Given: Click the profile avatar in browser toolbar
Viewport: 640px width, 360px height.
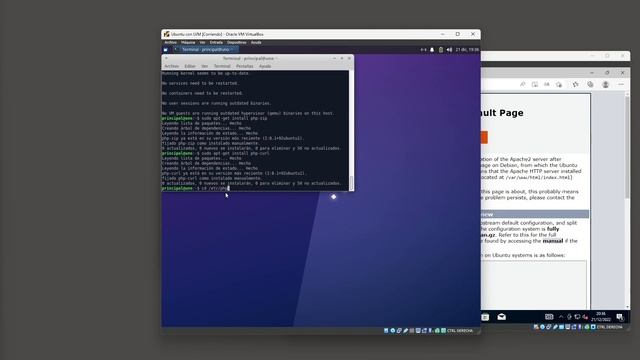Looking at the screenshot, I should (x=606, y=84).
